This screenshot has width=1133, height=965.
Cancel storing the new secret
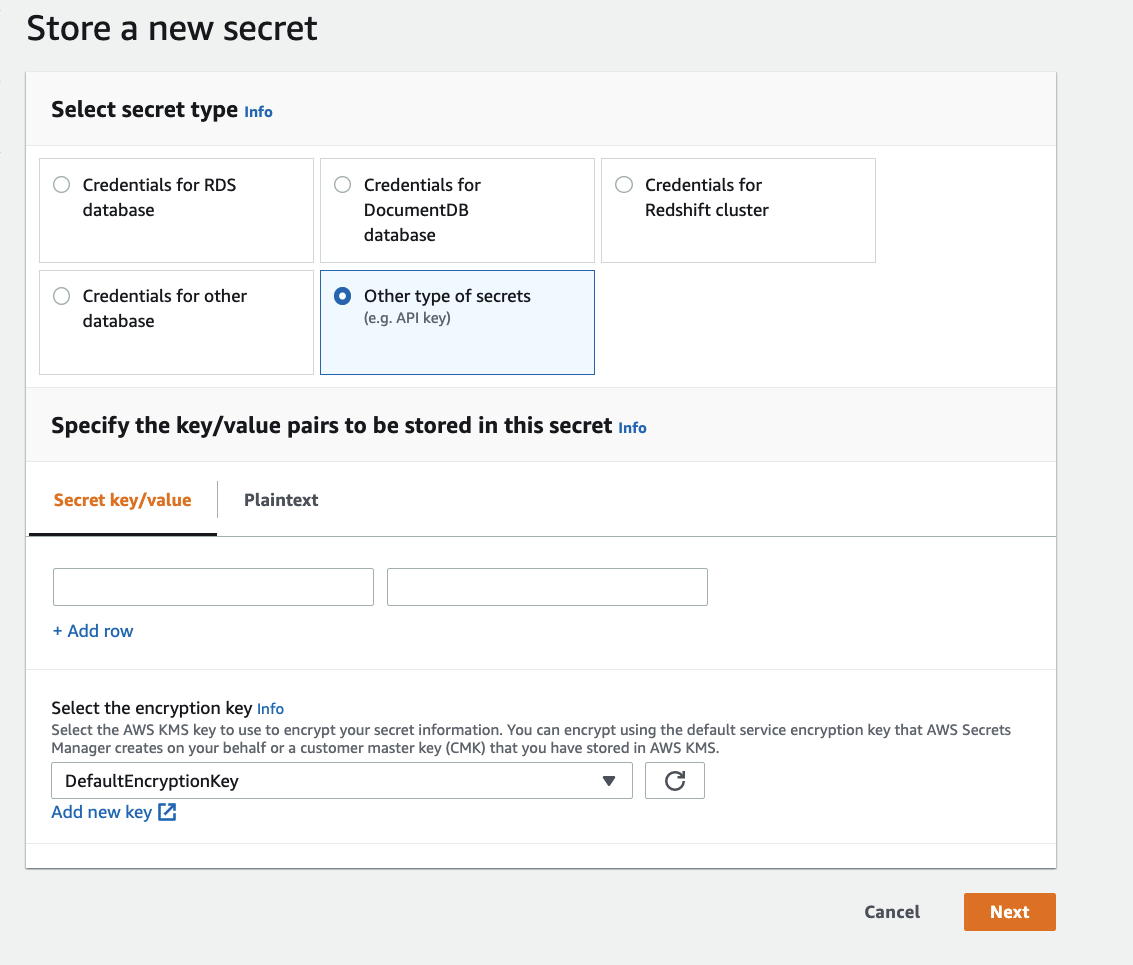[892, 912]
